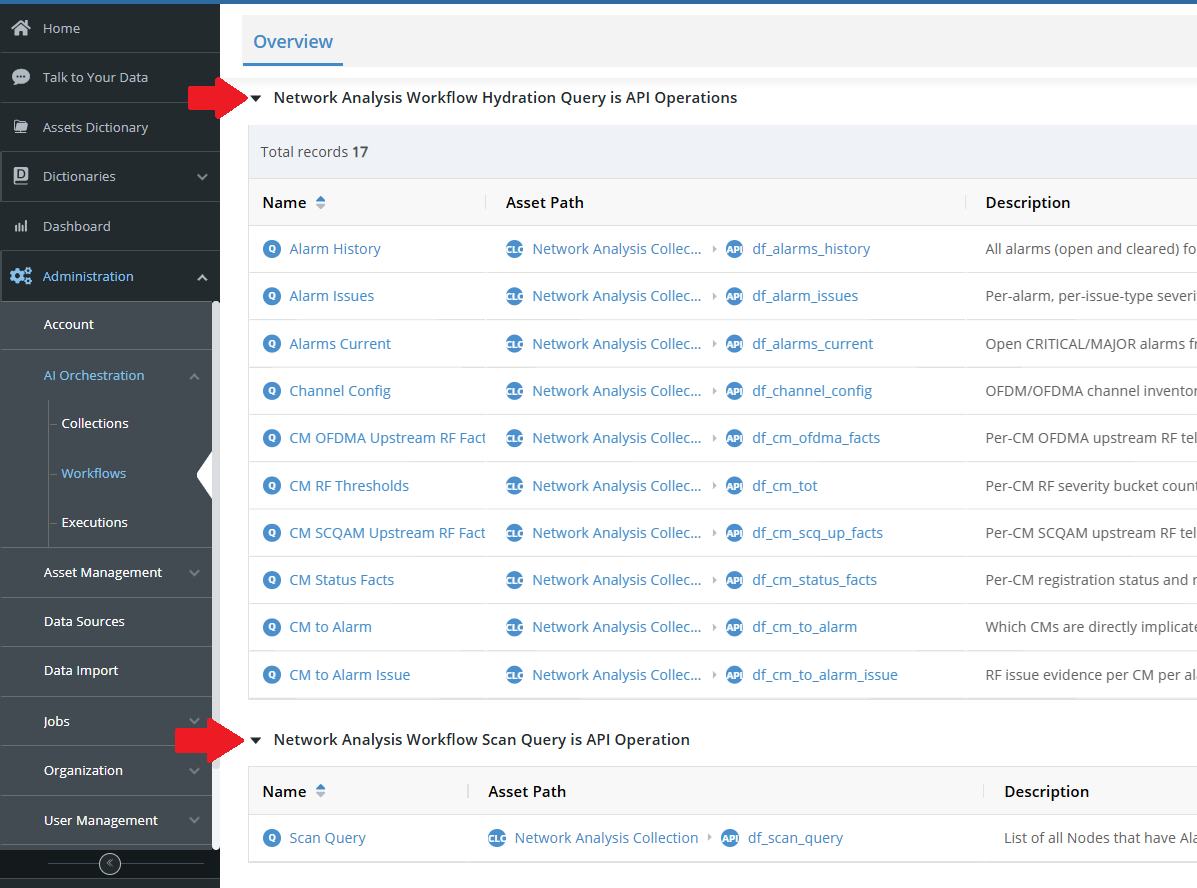
Task: Click the API icon beside df_scan_query
Action: point(730,838)
